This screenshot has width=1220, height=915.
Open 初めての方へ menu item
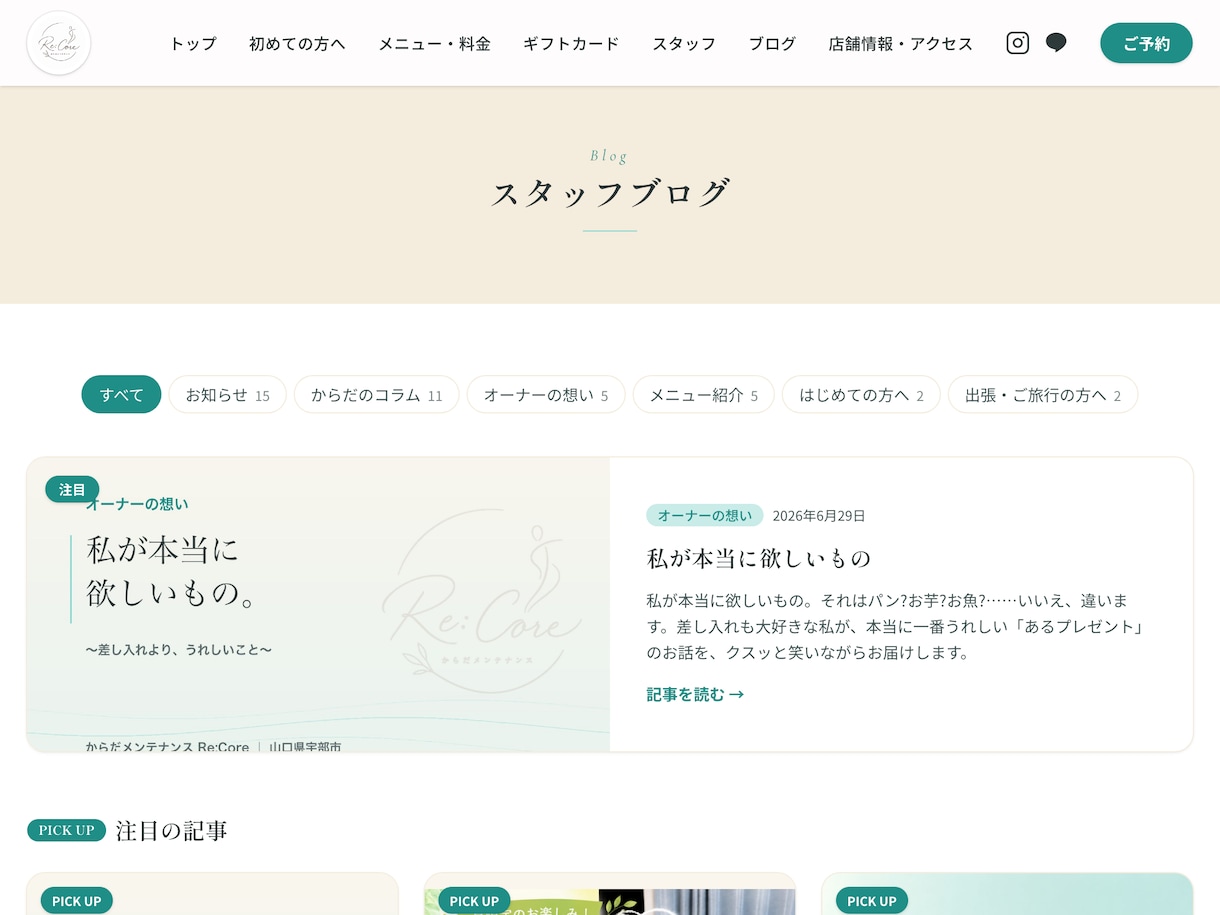tap(297, 44)
